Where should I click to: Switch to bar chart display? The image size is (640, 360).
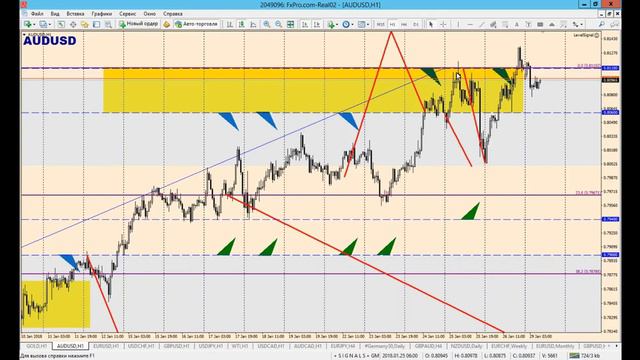[230, 24]
